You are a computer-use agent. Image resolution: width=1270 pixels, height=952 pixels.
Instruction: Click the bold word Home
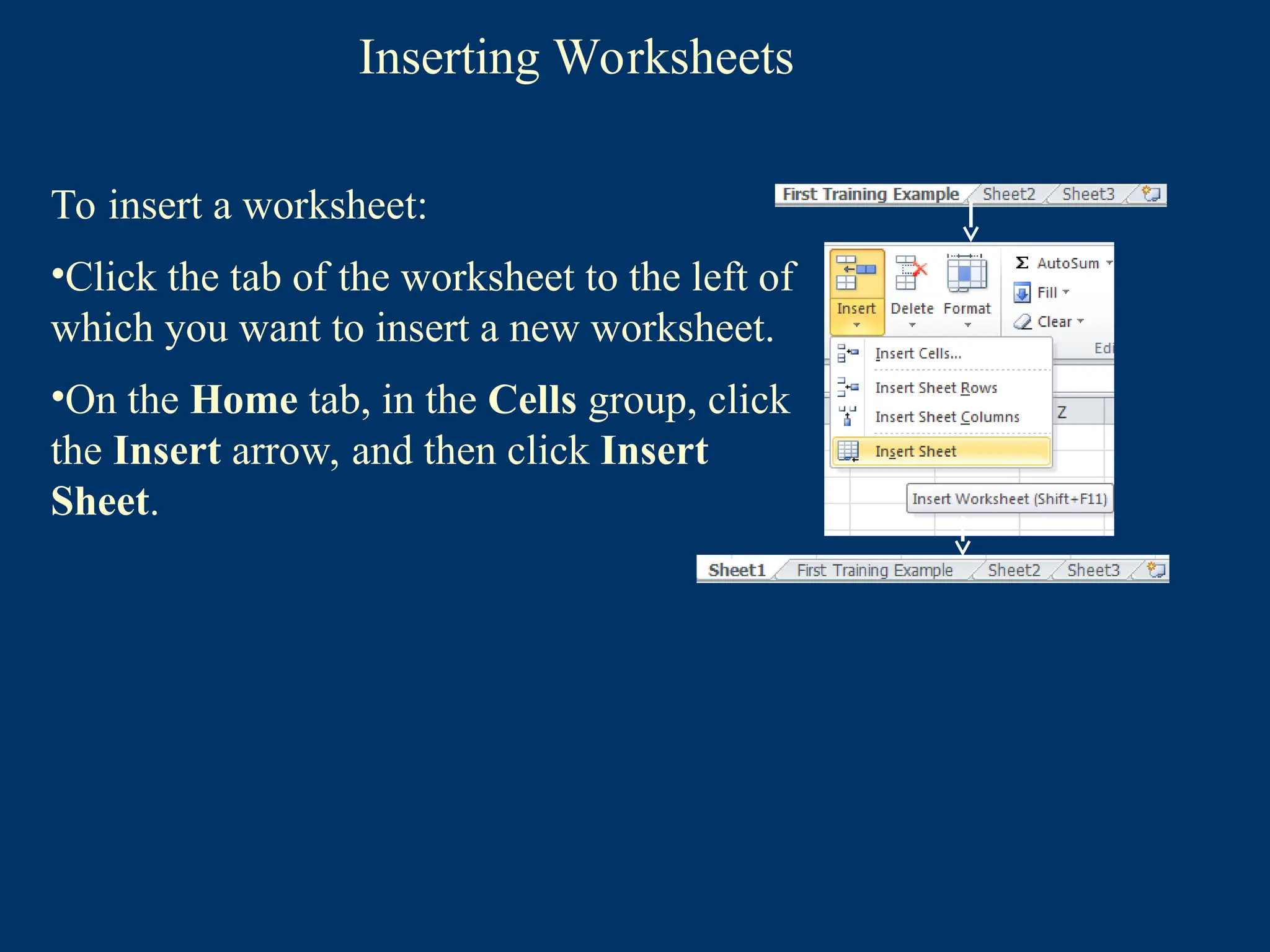(x=244, y=399)
